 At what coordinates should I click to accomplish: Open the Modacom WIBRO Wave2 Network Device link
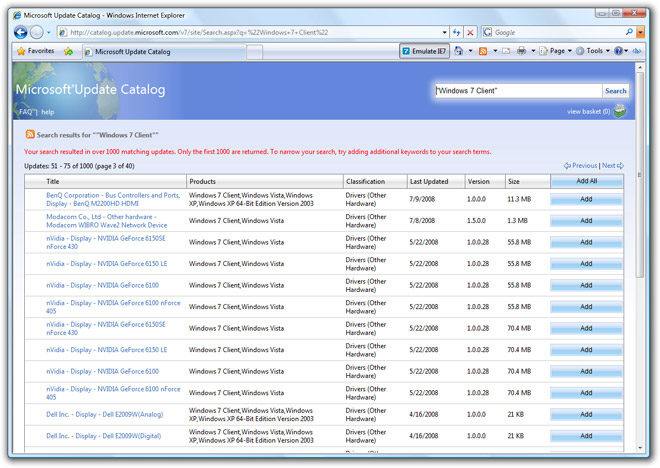(106, 221)
